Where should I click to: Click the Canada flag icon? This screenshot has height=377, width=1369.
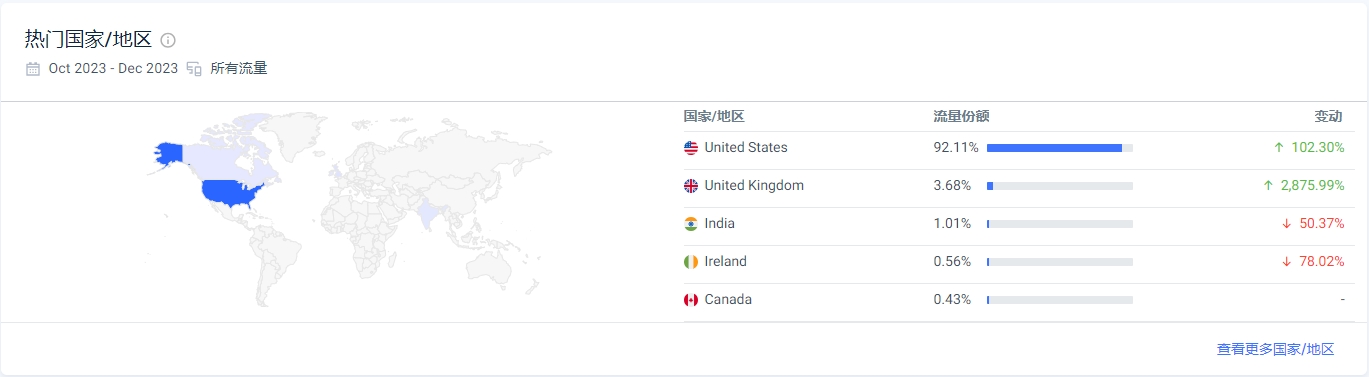691,300
